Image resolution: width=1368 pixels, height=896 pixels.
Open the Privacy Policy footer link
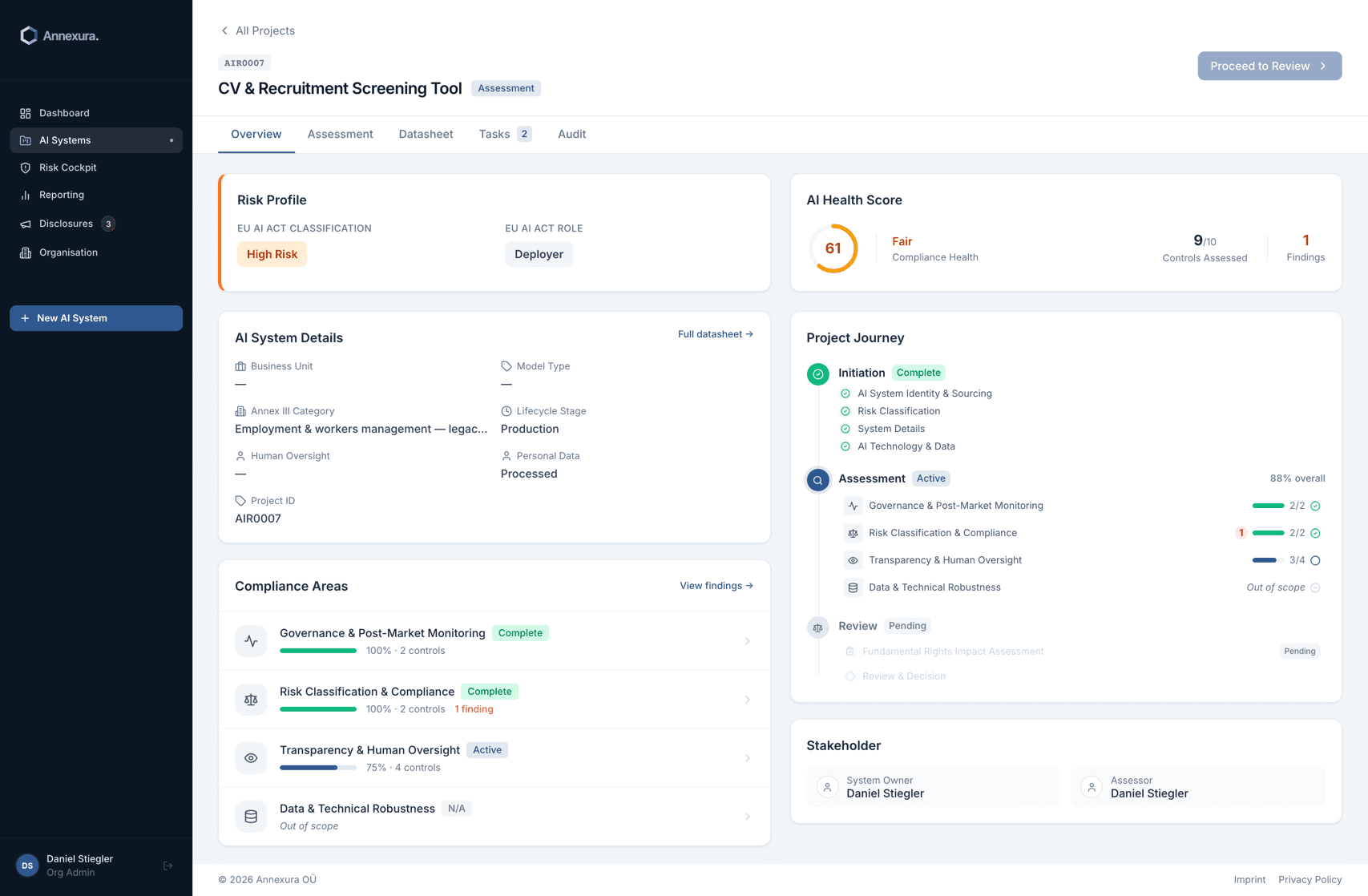pos(1310,879)
